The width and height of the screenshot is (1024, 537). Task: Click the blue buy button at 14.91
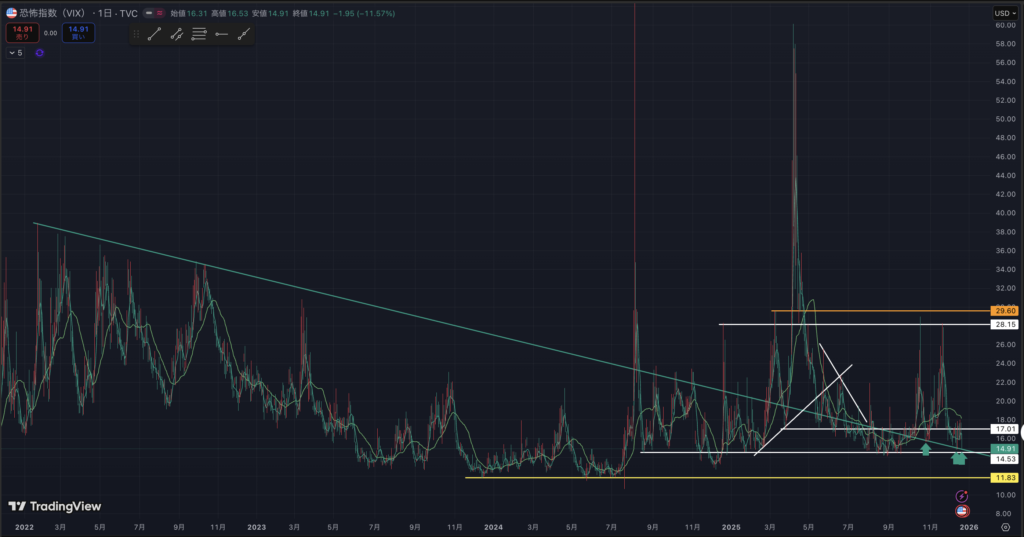[x=78, y=32]
